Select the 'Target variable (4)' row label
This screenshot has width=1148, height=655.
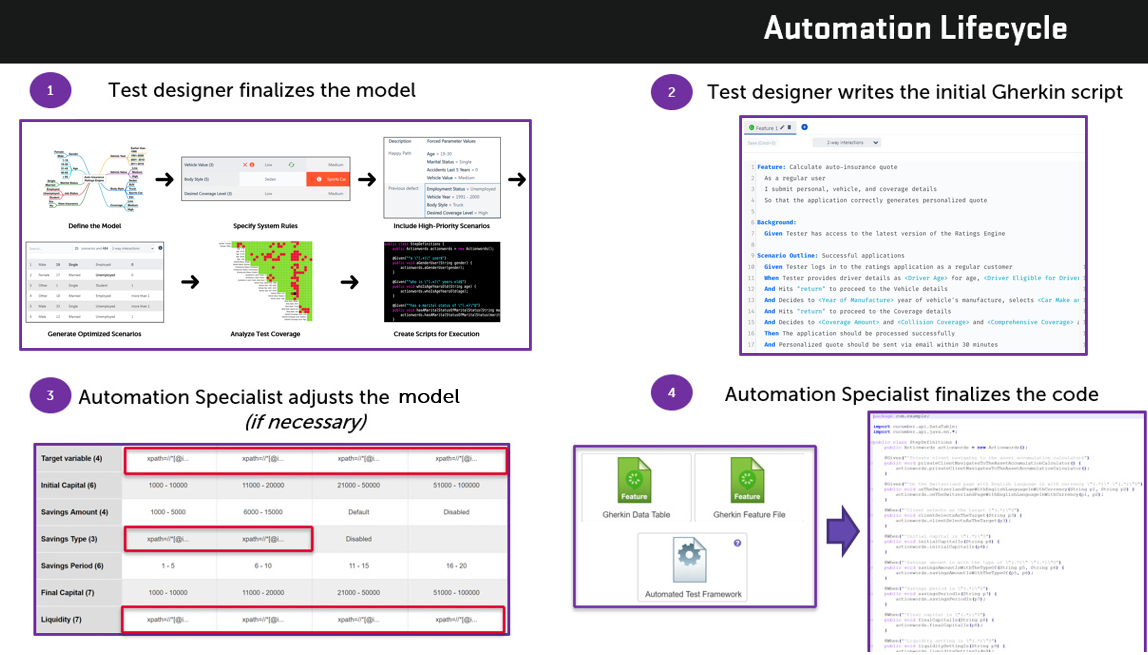(72, 459)
